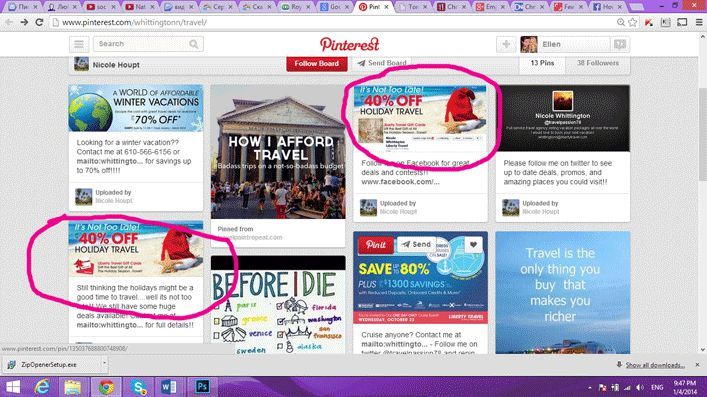Click the heart like icon on cruise pin
The image size is (707, 397).
(473, 245)
